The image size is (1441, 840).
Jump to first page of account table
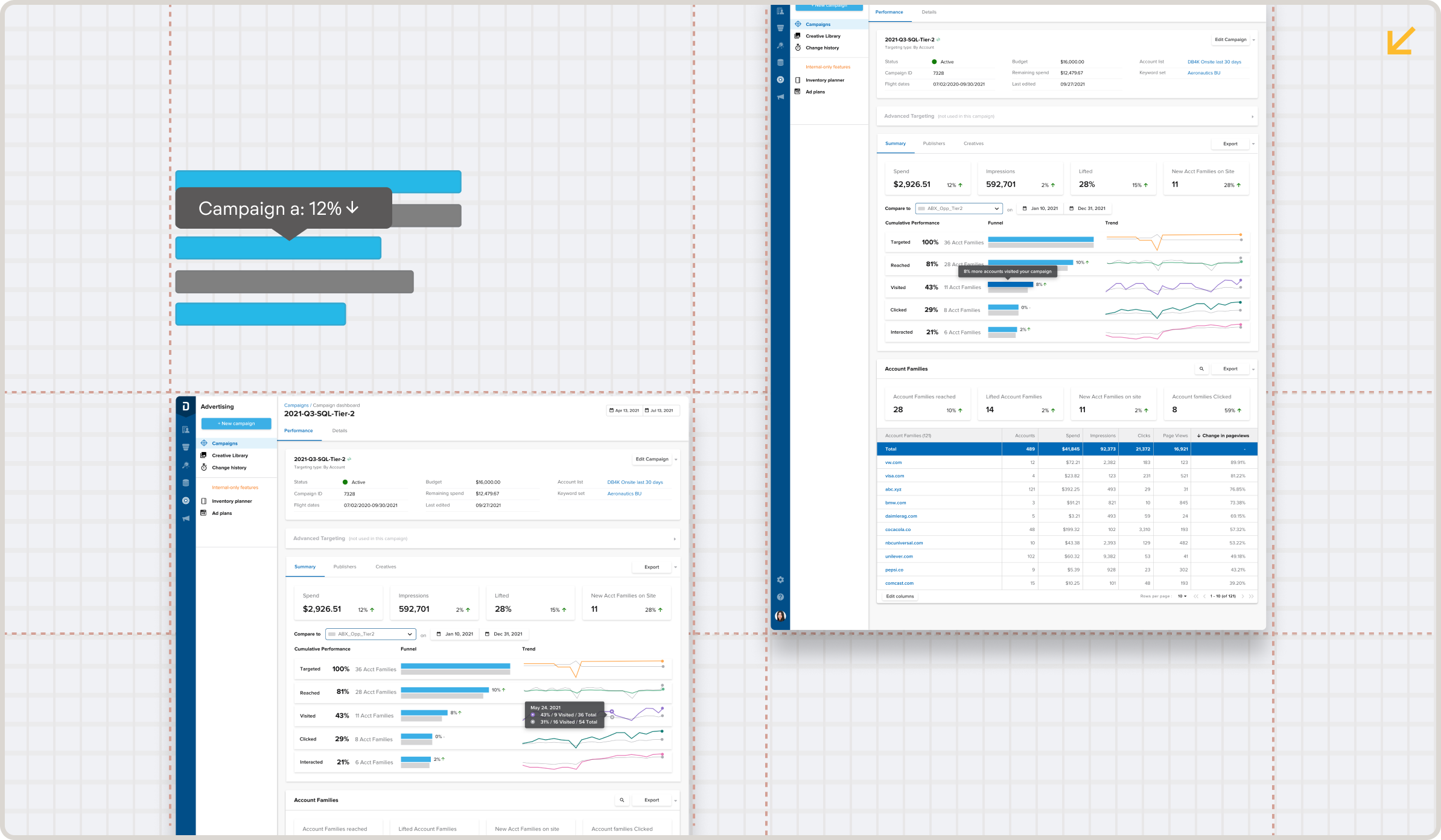click(x=1195, y=596)
